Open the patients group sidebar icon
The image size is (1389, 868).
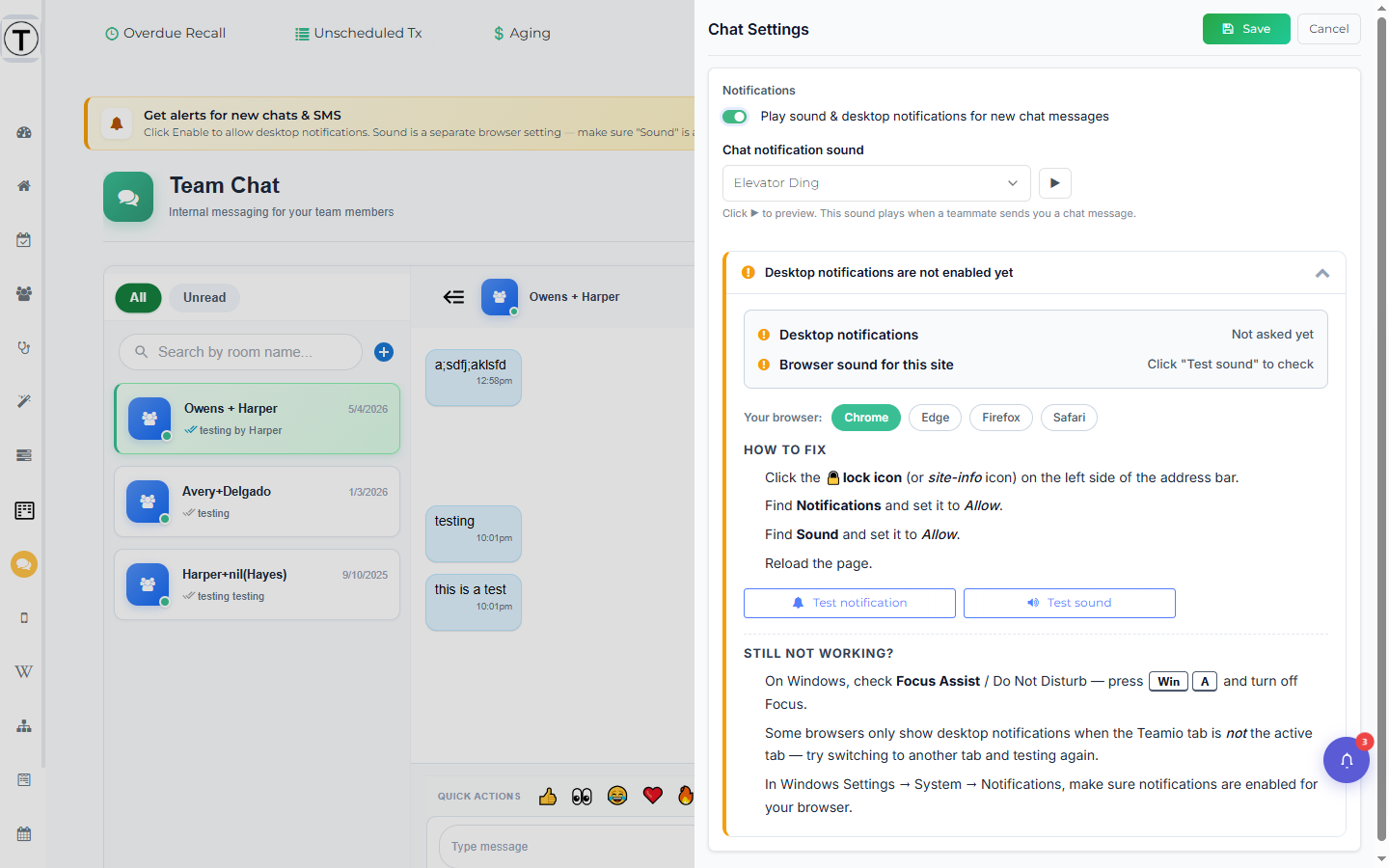tap(24, 294)
